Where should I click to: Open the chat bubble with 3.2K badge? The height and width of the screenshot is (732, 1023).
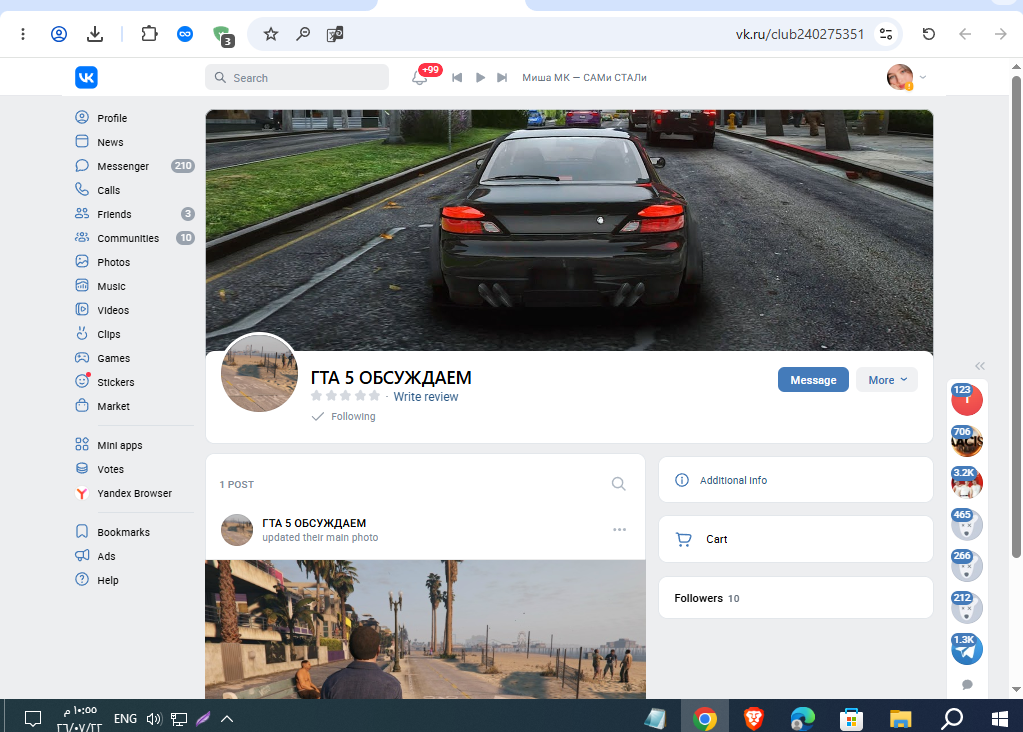coord(966,483)
